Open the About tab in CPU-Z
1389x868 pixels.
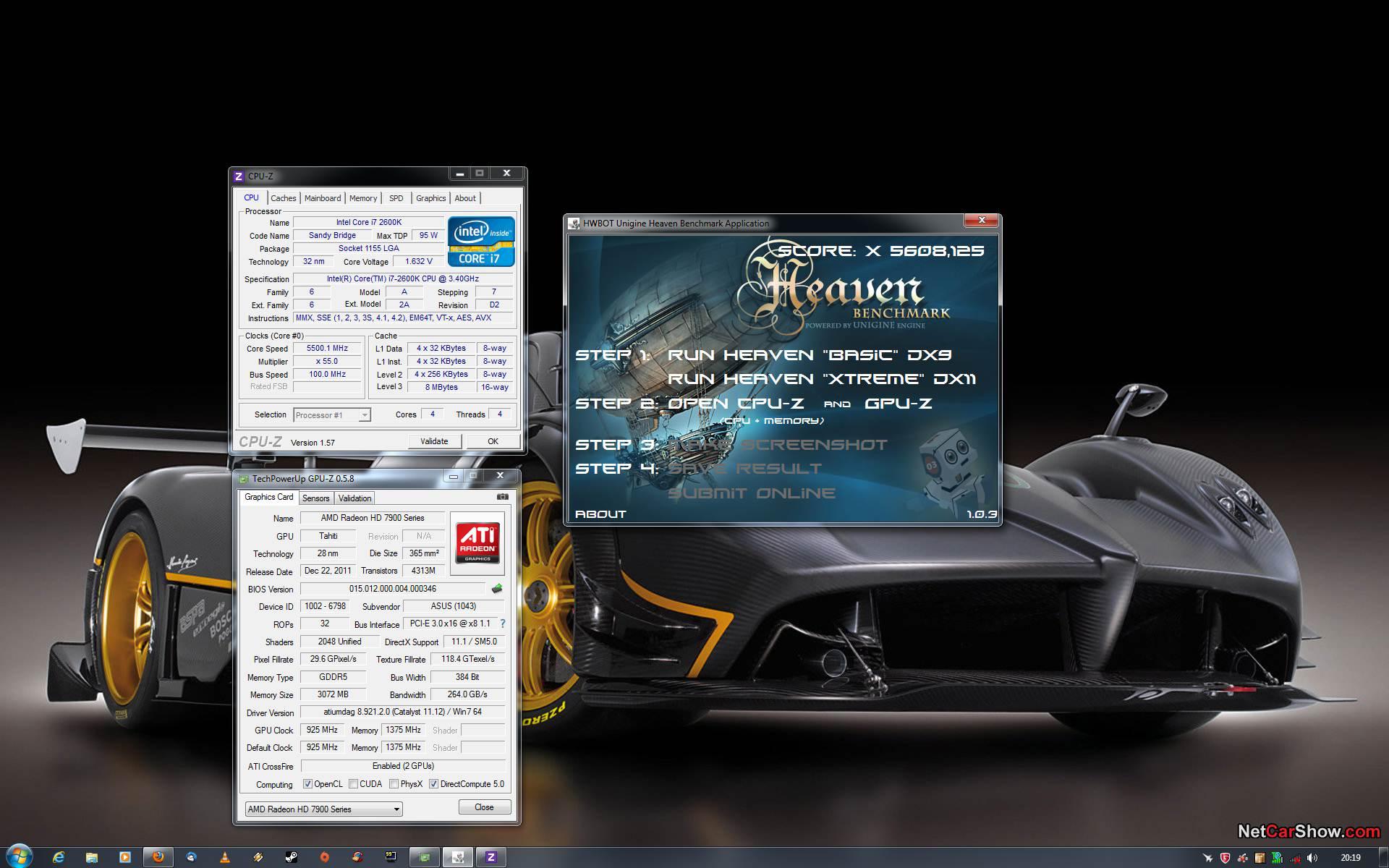tap(465, 198)
